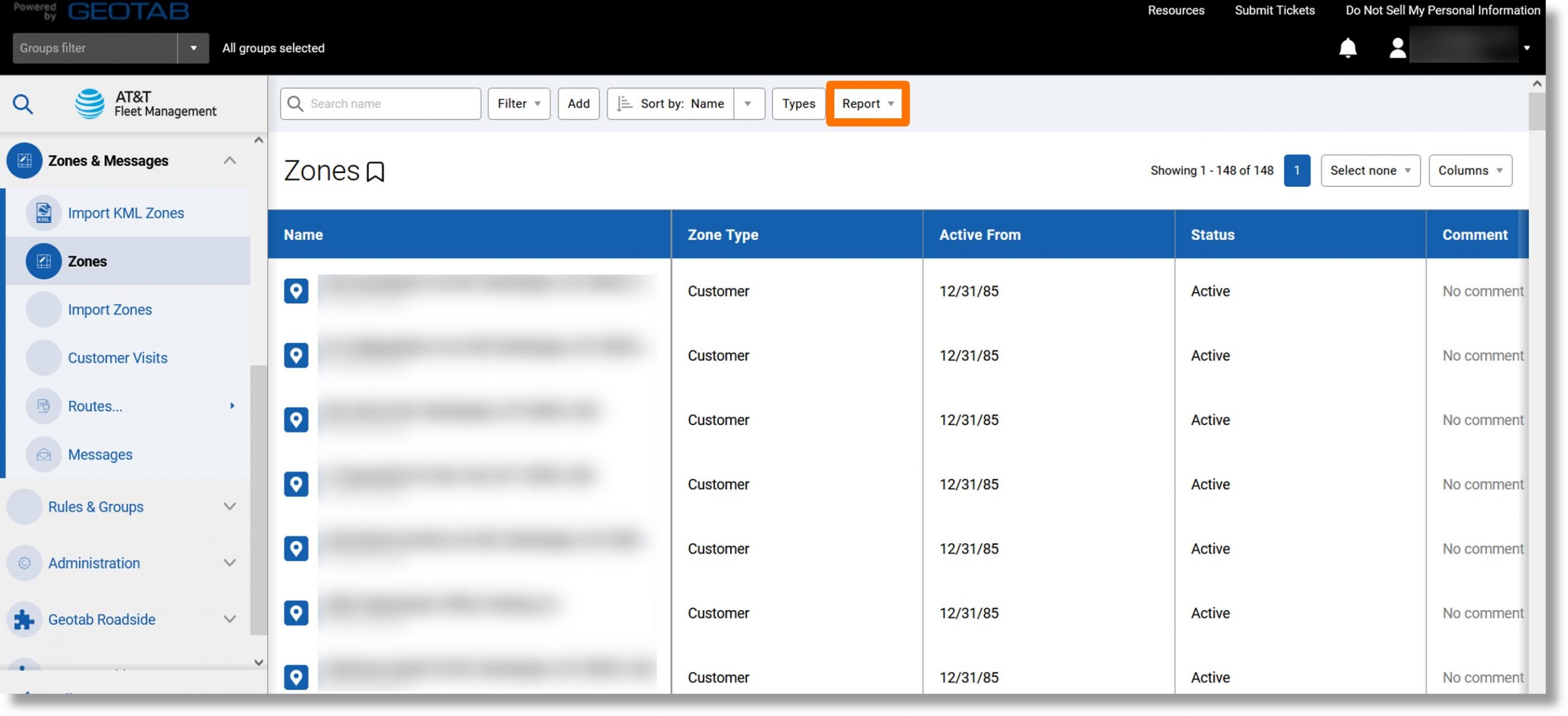This screenshot has width=1568, height=716.
Task: Click the main page scroll up arrow
Action: pyautogui.click(x=1537, y=84)
